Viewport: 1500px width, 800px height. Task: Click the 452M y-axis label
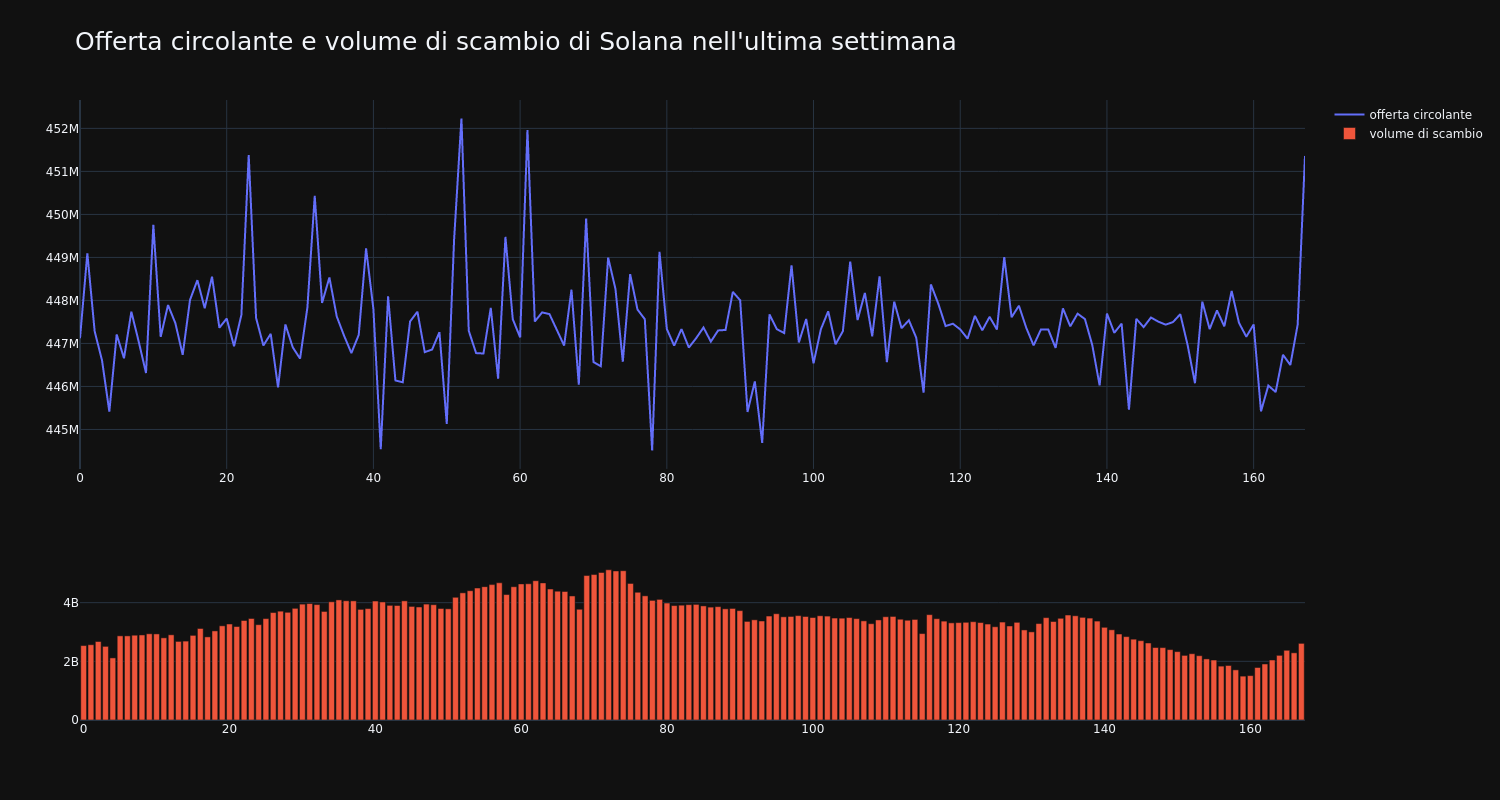point(61,129)
